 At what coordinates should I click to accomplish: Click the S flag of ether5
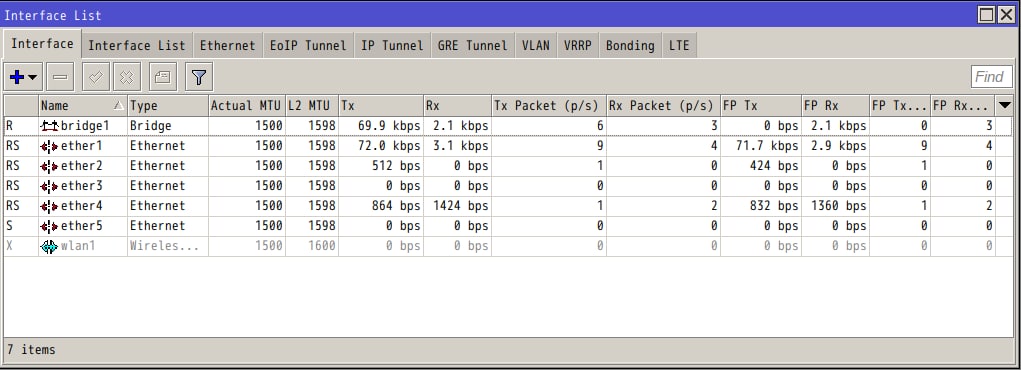click(x=9, y=227)
